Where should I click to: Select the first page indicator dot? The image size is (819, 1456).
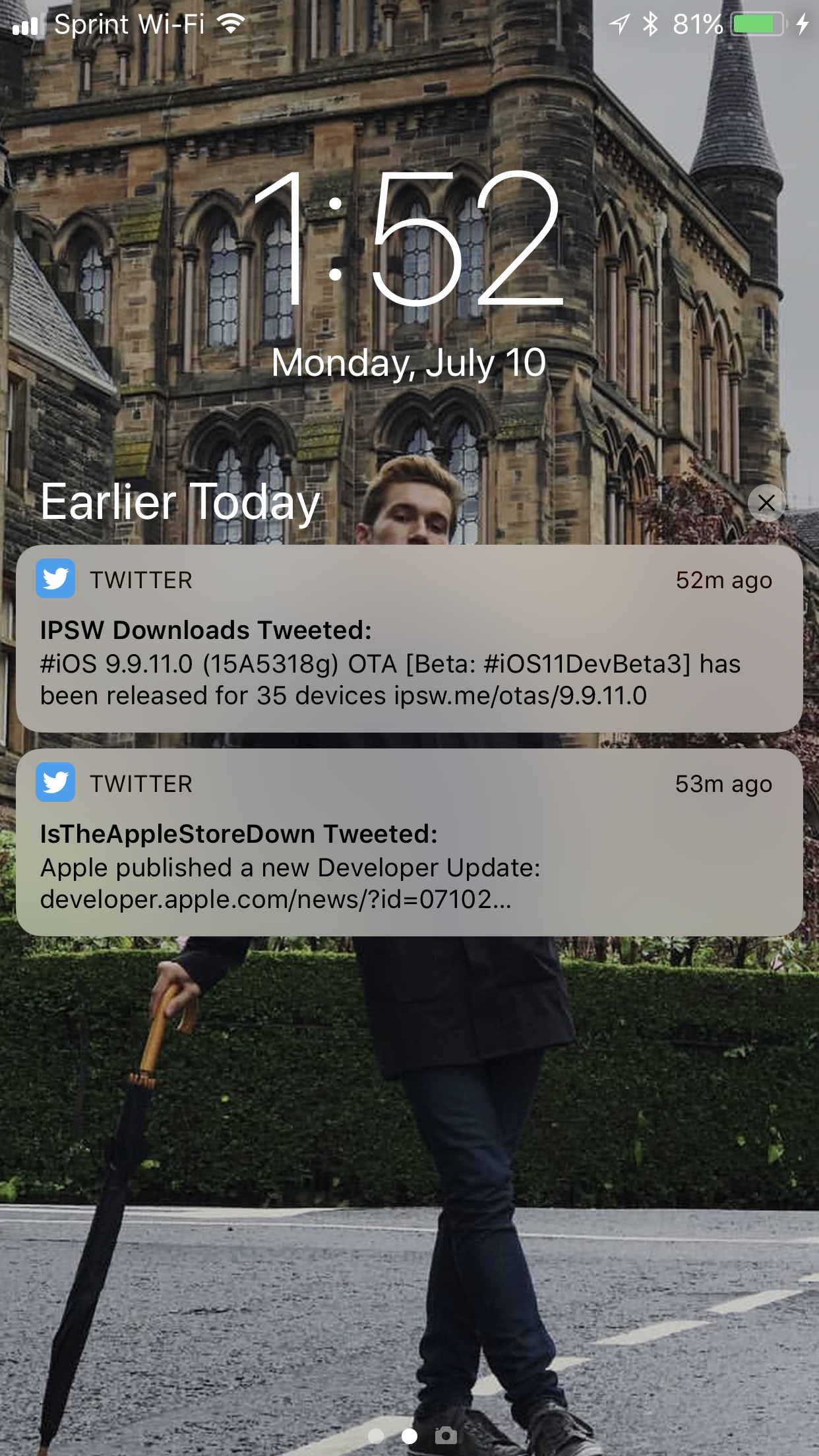point(376,1436)
